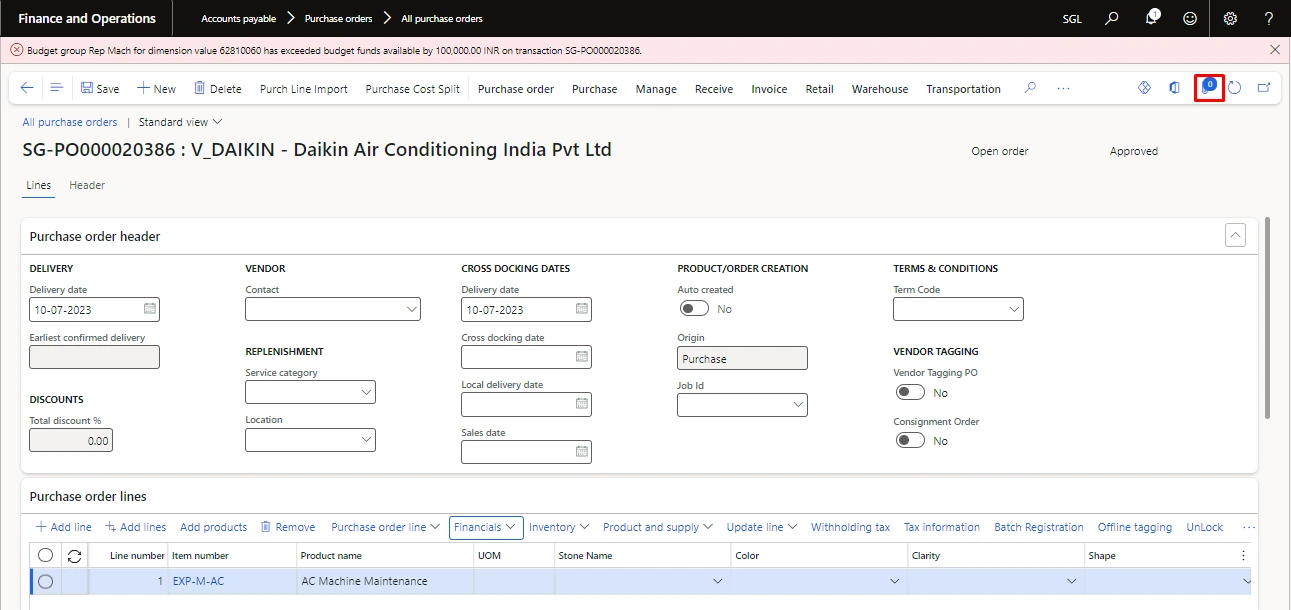Expand Standard view selector
The width and height of the screenshot is (1291, 610).
pyautogui.click(x=180, y=122)
